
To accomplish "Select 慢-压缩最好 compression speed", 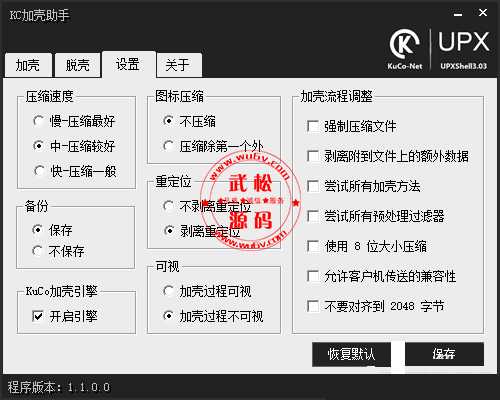I will coord(74,121).
